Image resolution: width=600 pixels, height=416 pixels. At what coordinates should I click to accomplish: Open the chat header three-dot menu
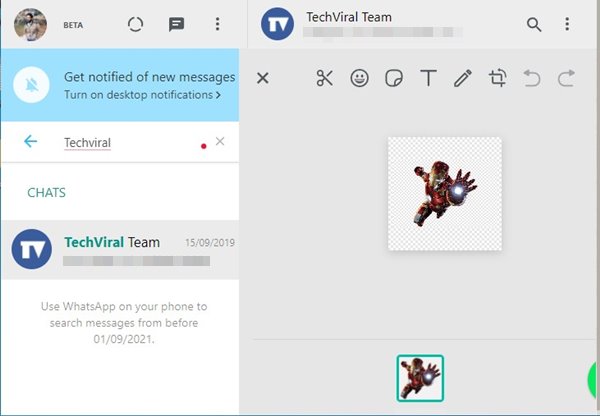567,24
